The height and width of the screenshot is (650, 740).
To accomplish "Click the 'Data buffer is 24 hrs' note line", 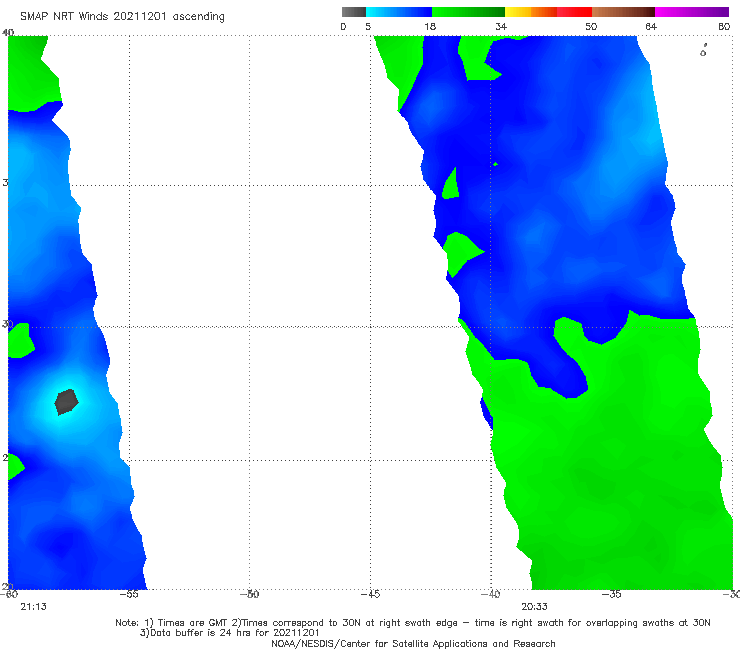I will click(230, 633).
